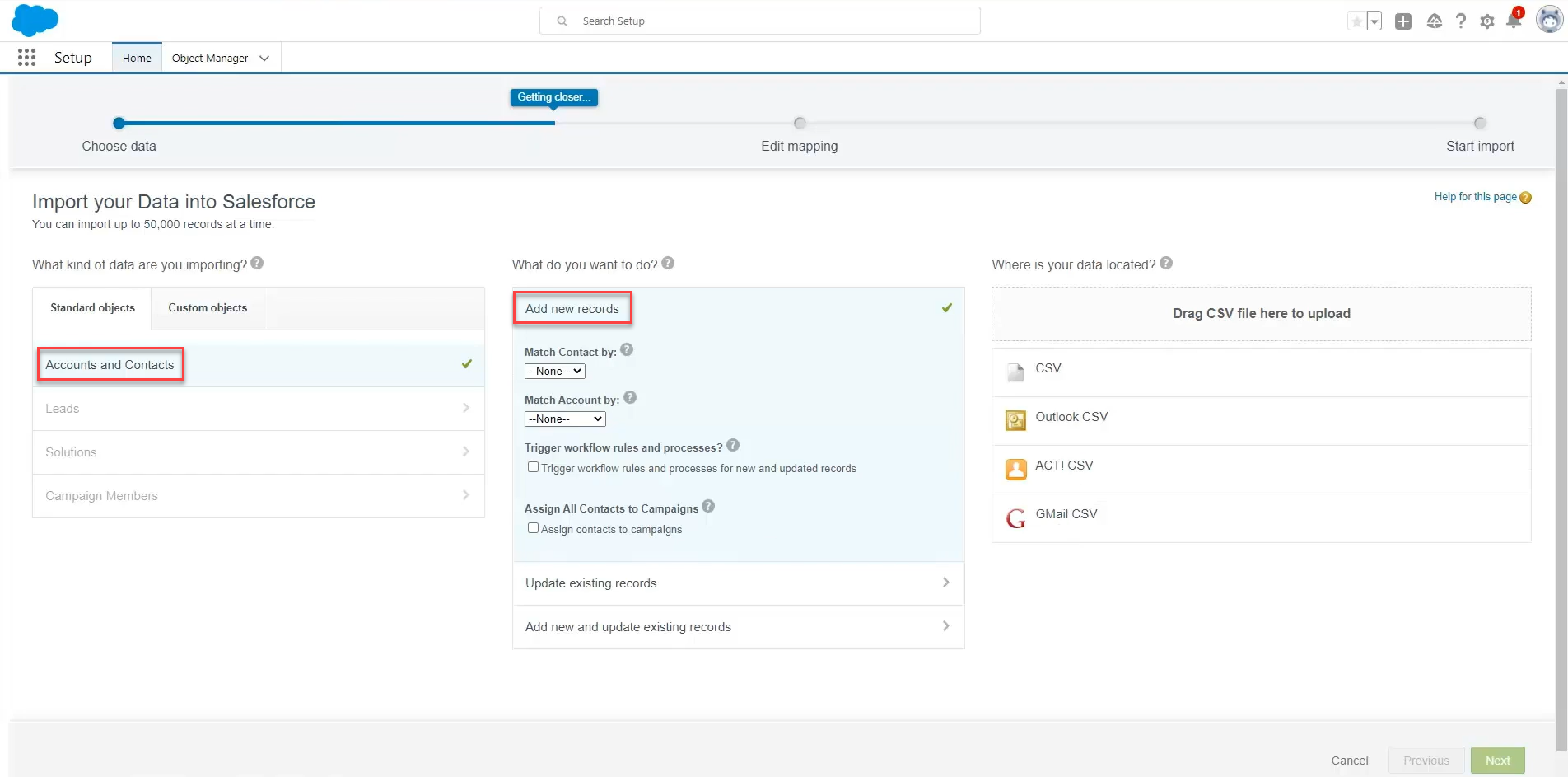This screenshot has width=1568, height=777.
Task: Click the Next button
Action: click(x=1497, y=761)
